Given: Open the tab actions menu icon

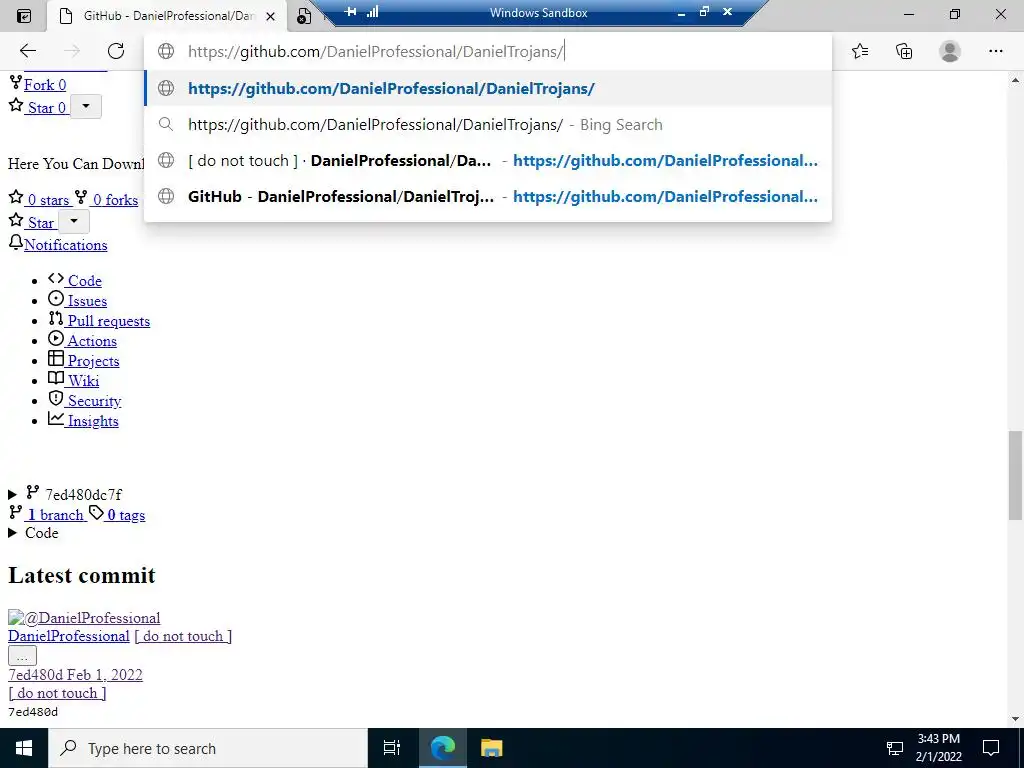Looking at the screenshot, I should tap(24, 16).
